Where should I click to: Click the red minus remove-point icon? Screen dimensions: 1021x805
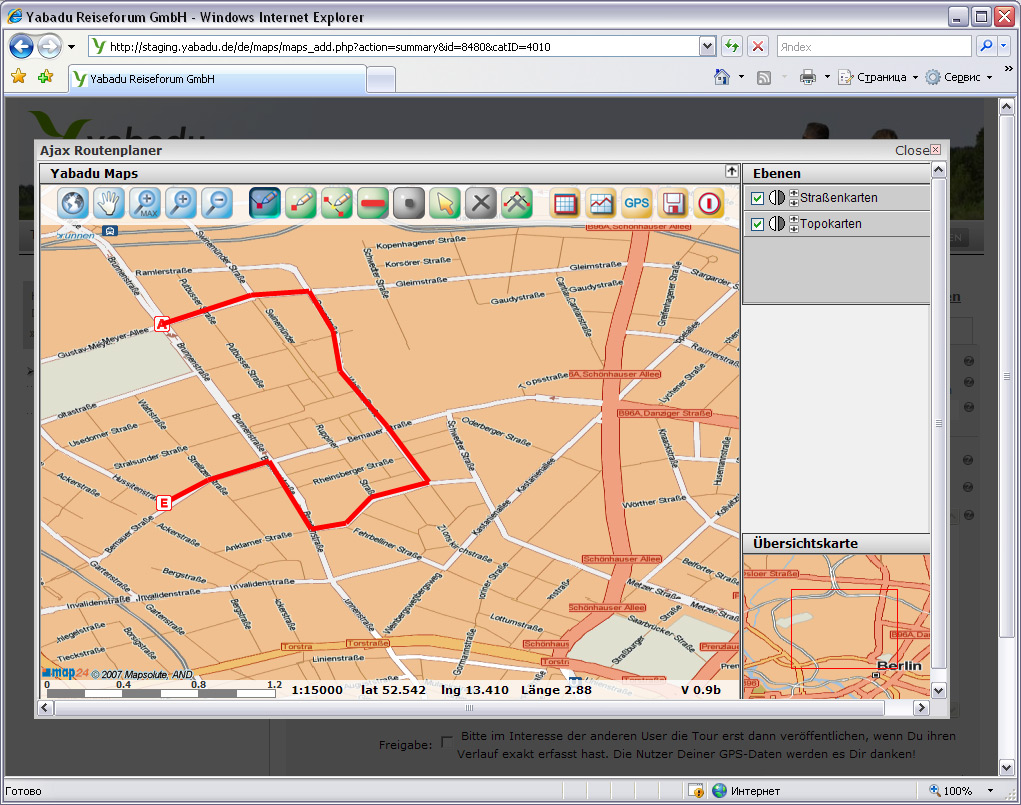coord(373,204)
